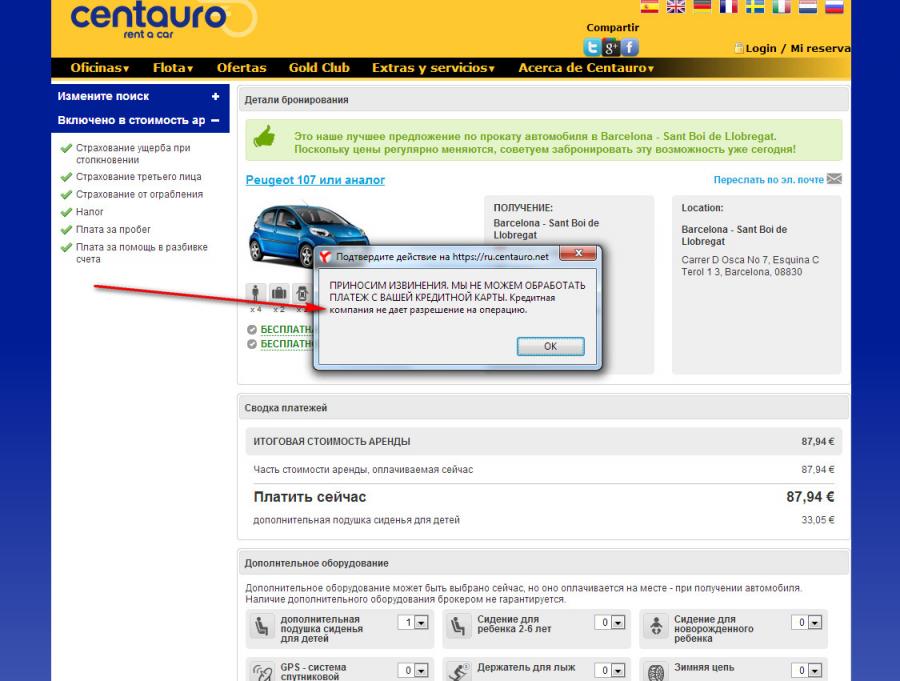Select the Dutch flag language option
Image resolution: width=900 pixels, height=681 pixels.
coord(808,6)
